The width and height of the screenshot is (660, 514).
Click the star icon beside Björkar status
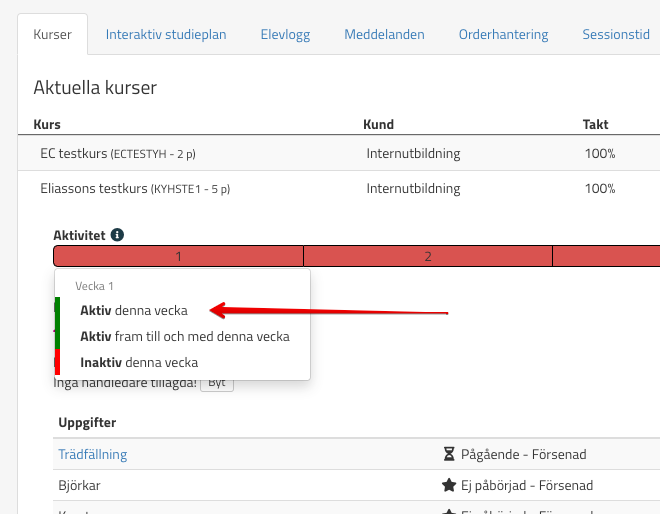pyautogui.click(x=448, y=485)
